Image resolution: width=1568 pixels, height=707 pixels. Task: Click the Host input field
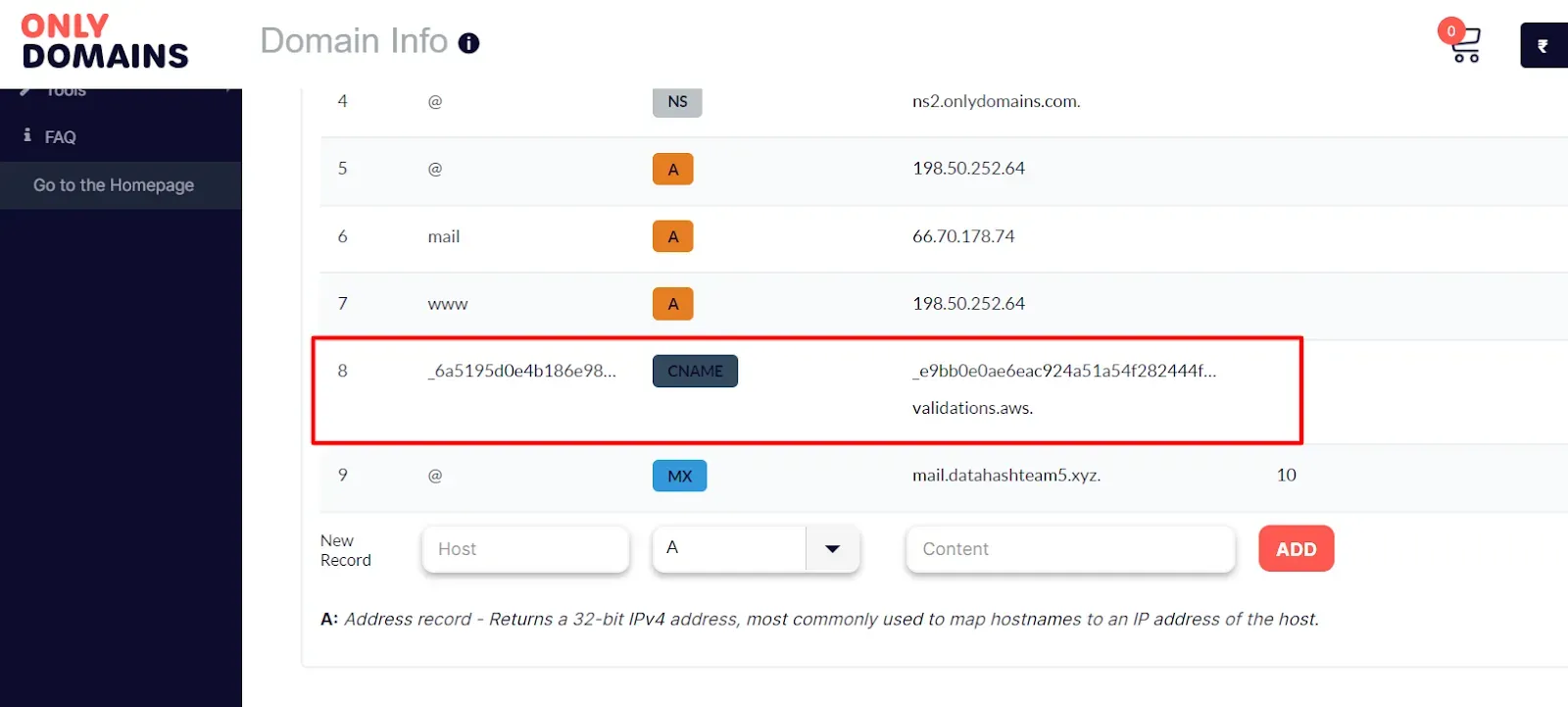tap(525, 549)
